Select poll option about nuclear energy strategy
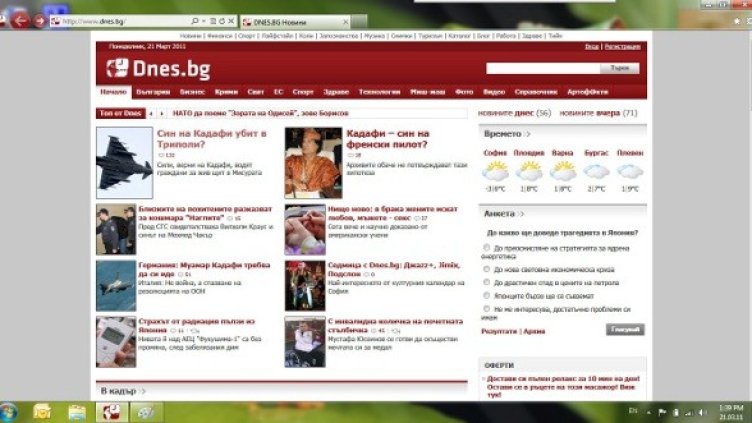The height and width of the screenshot is (423, 752). click(x=486, y=246)
